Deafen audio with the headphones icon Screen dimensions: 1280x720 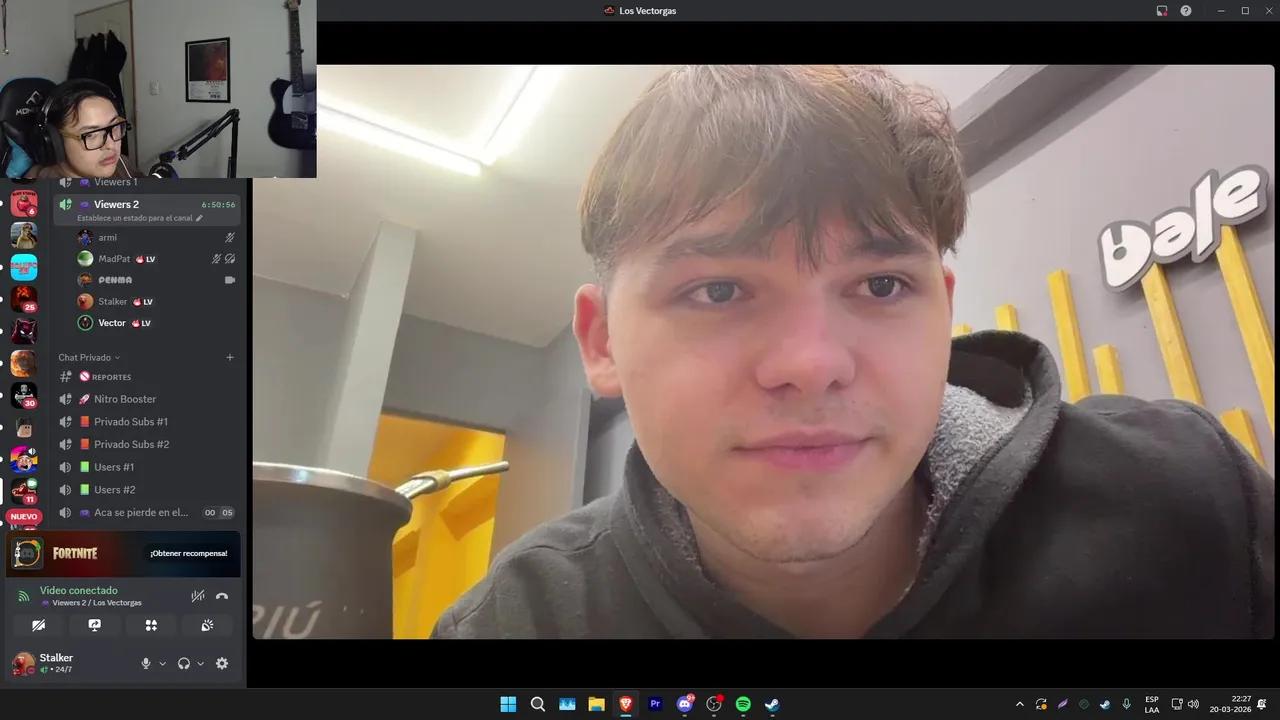tap(184, 663)
